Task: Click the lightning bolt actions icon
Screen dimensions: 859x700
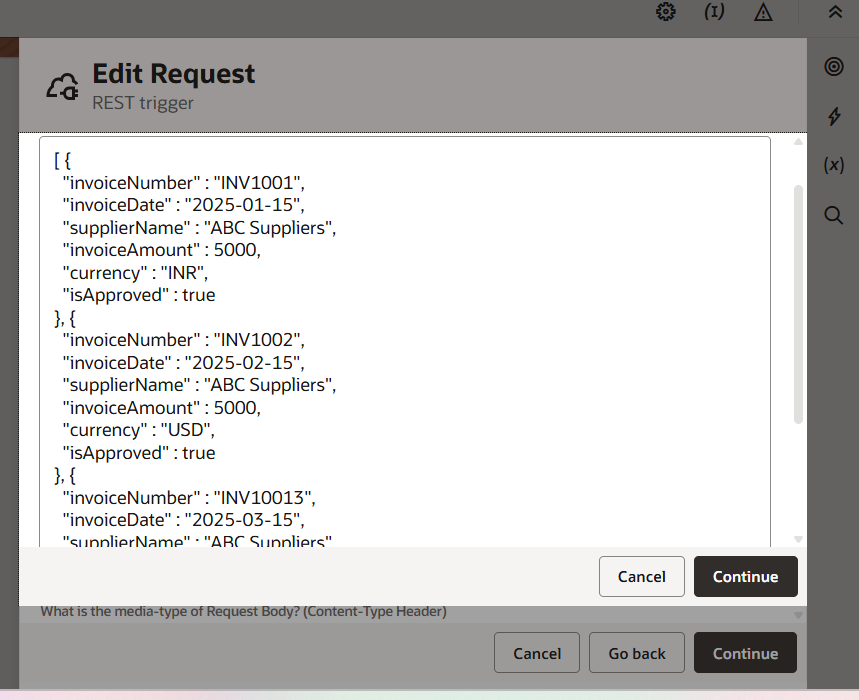Action: [834, 116]
